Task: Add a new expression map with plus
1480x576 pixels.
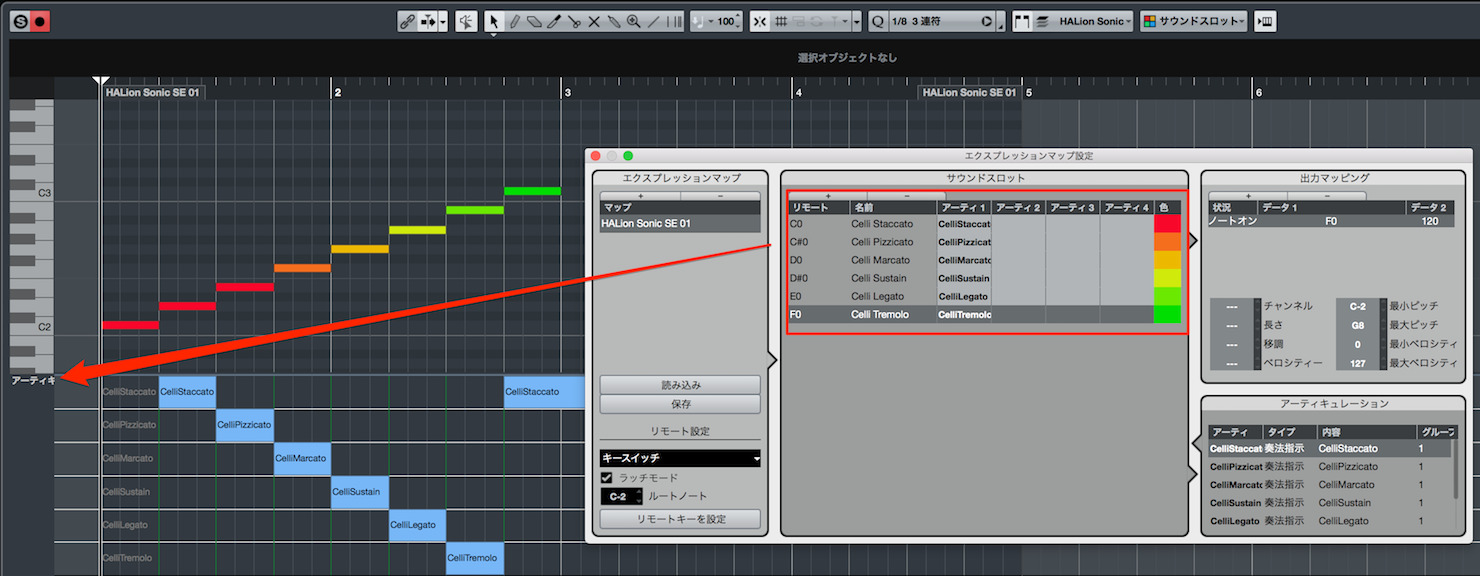Action: pyautogui.click(x=640, y=196)
